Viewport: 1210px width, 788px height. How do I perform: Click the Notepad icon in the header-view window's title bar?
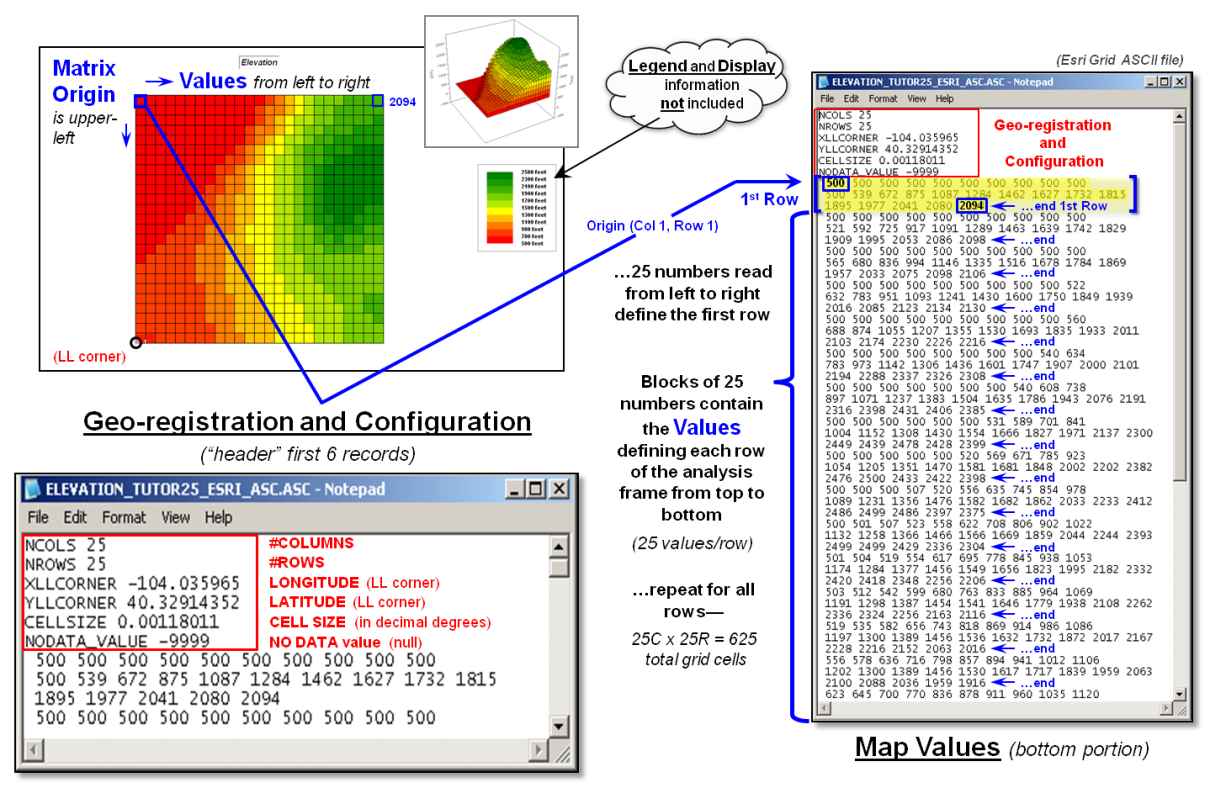(34, 490)
